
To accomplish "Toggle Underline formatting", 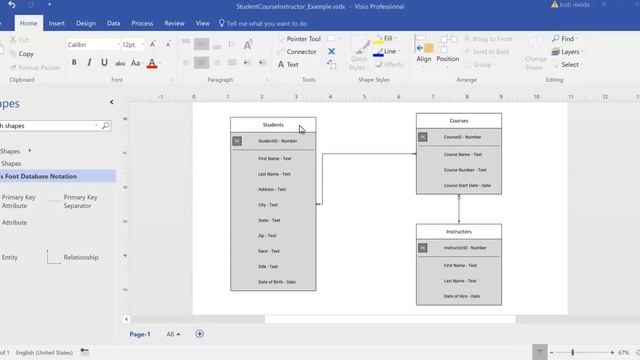I will 104,62.
